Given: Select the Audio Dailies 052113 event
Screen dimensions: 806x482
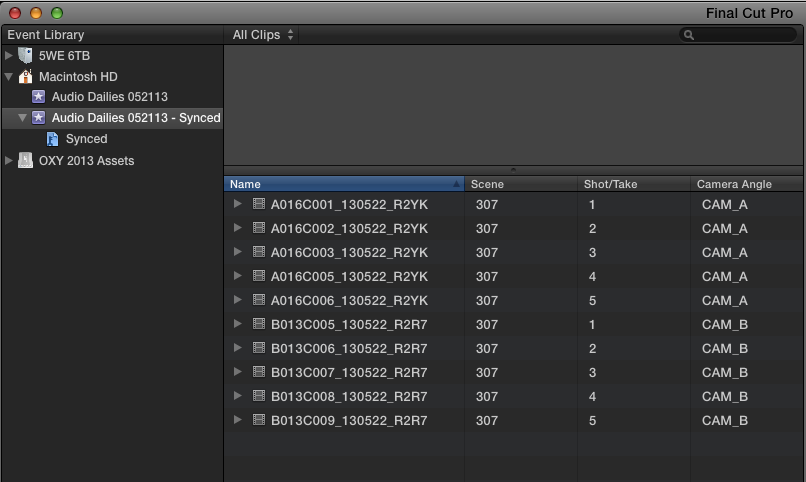Looking at the screenshot, I should click(109, 97).
